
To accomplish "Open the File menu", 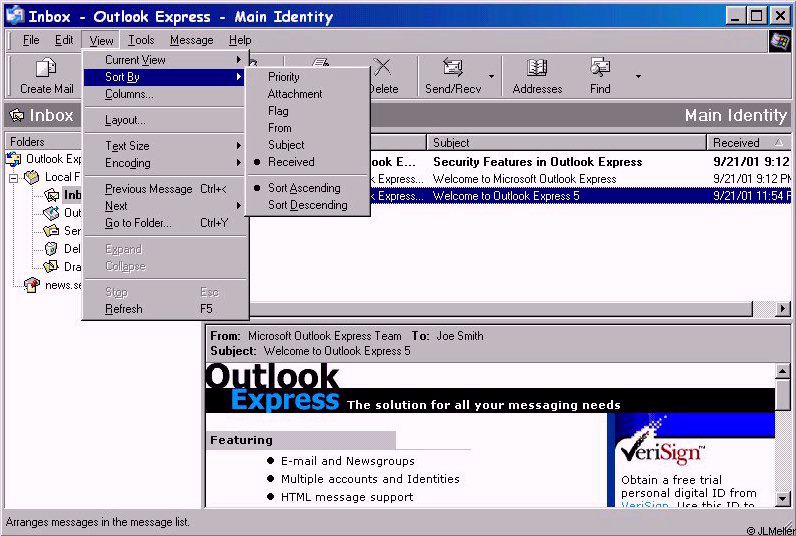I will coord(31,40).
